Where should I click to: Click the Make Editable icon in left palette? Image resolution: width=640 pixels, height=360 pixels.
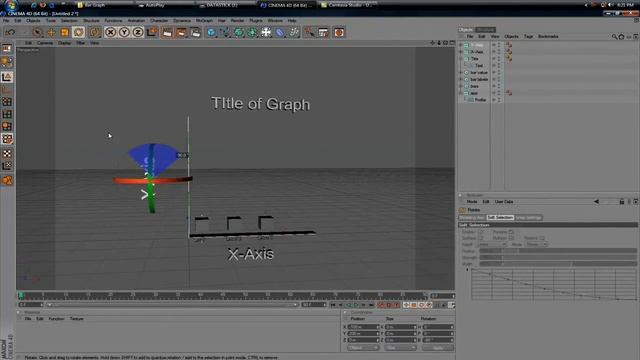7,49
